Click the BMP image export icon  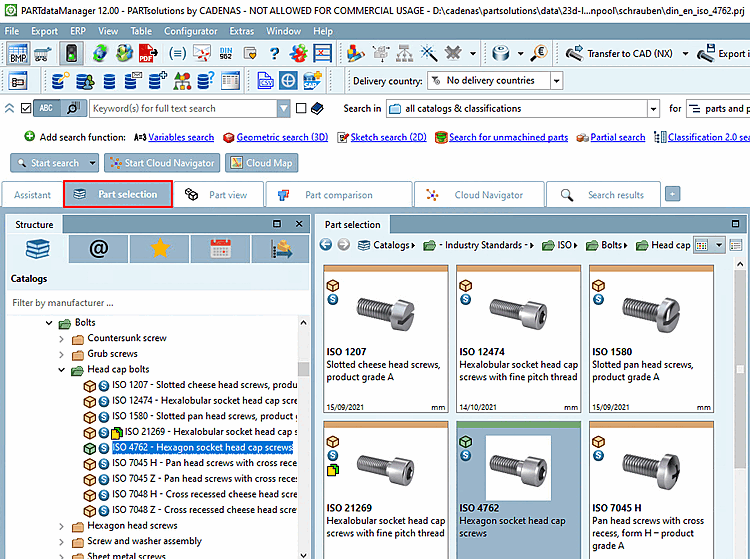pyautogui.click(x=18, y=54)
